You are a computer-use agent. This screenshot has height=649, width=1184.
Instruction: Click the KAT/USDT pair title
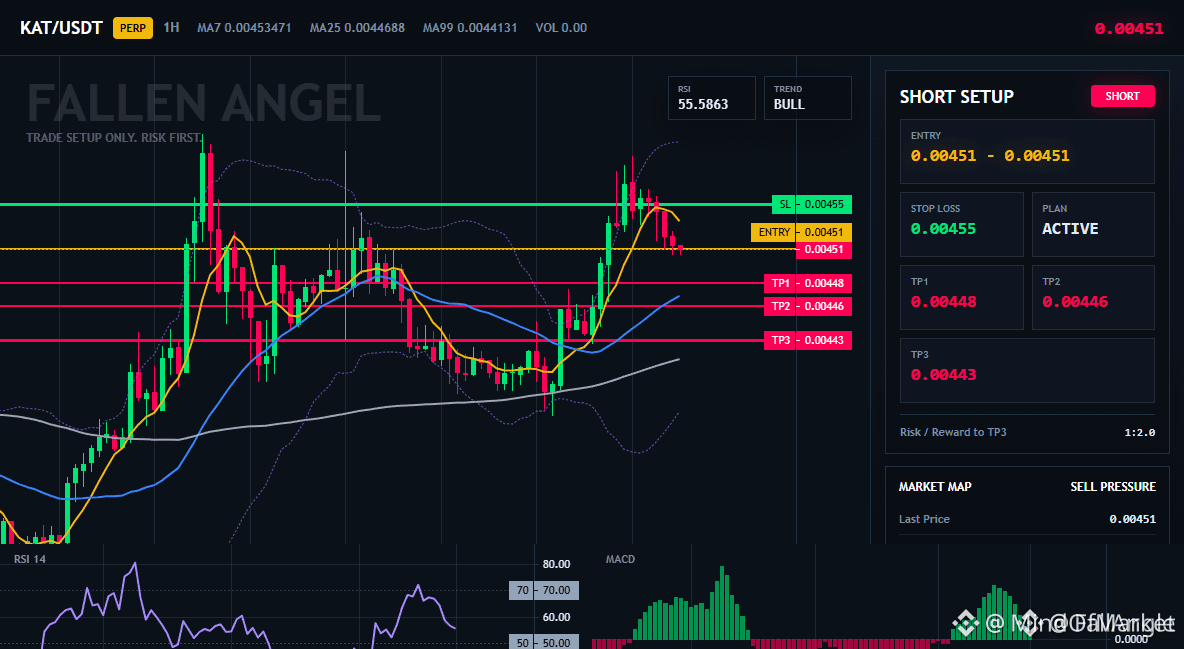61,28
